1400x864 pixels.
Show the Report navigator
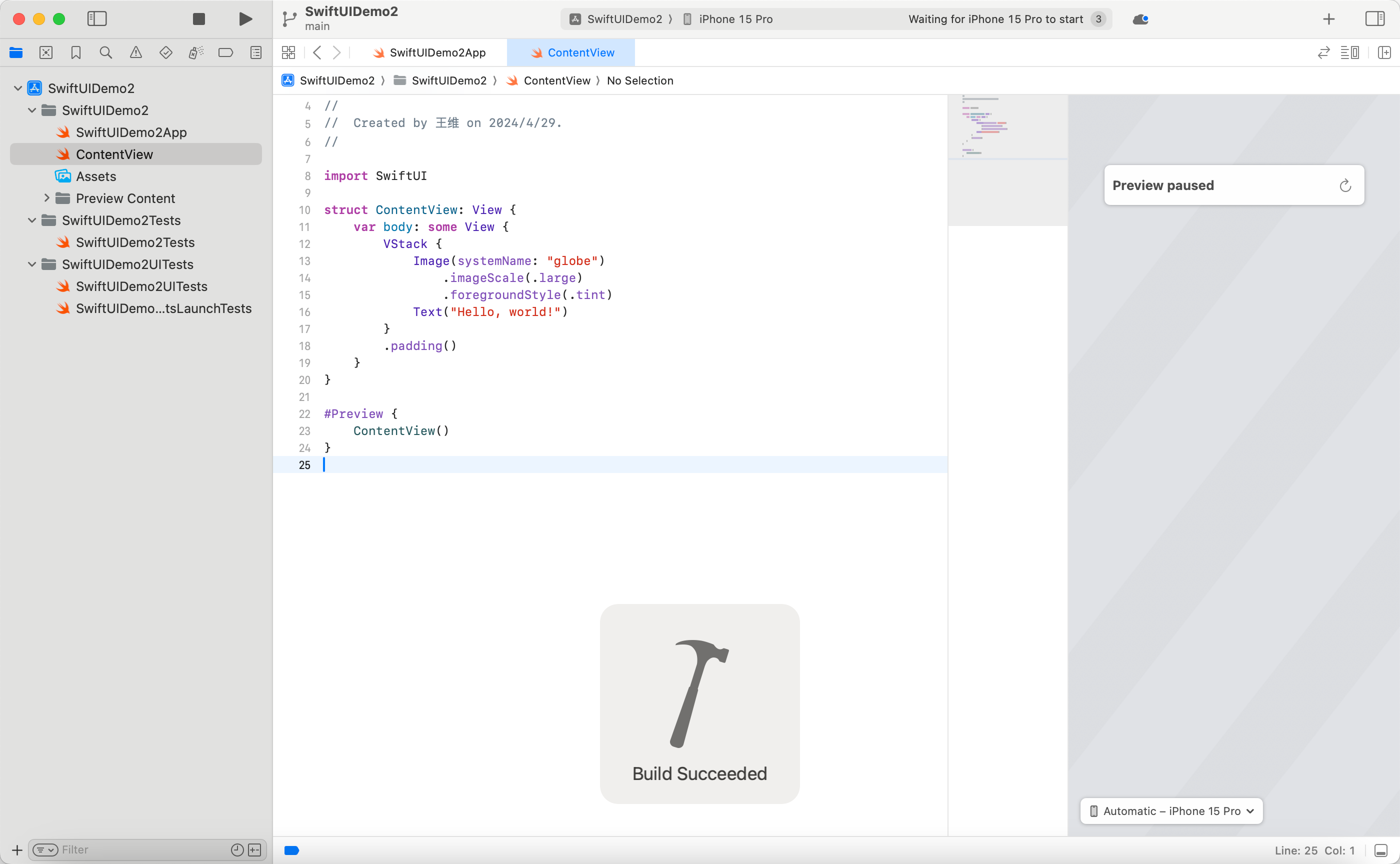coord(256,52)
